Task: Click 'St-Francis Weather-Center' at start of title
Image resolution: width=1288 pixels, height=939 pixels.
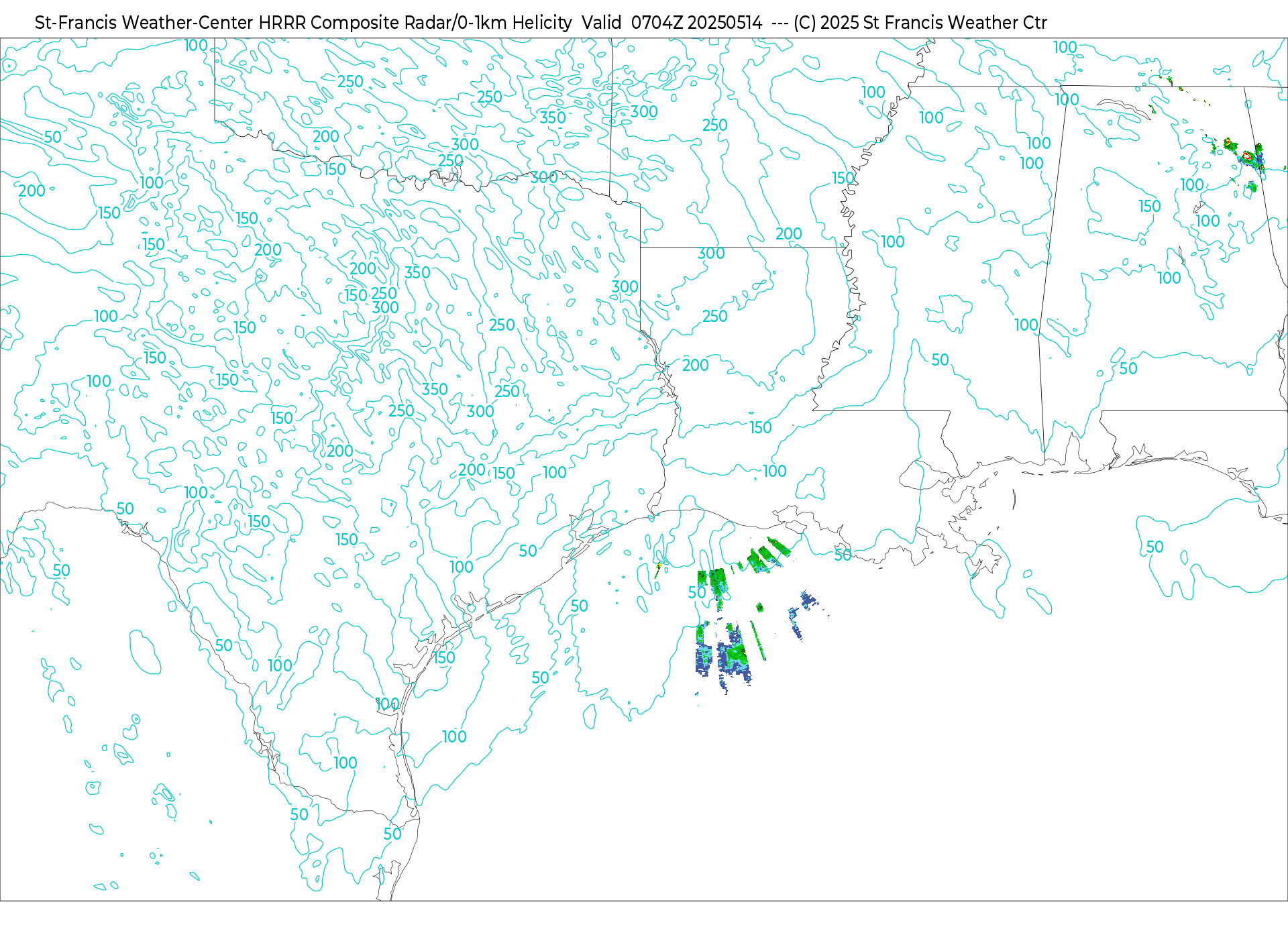Action: [x=144, y=23]
